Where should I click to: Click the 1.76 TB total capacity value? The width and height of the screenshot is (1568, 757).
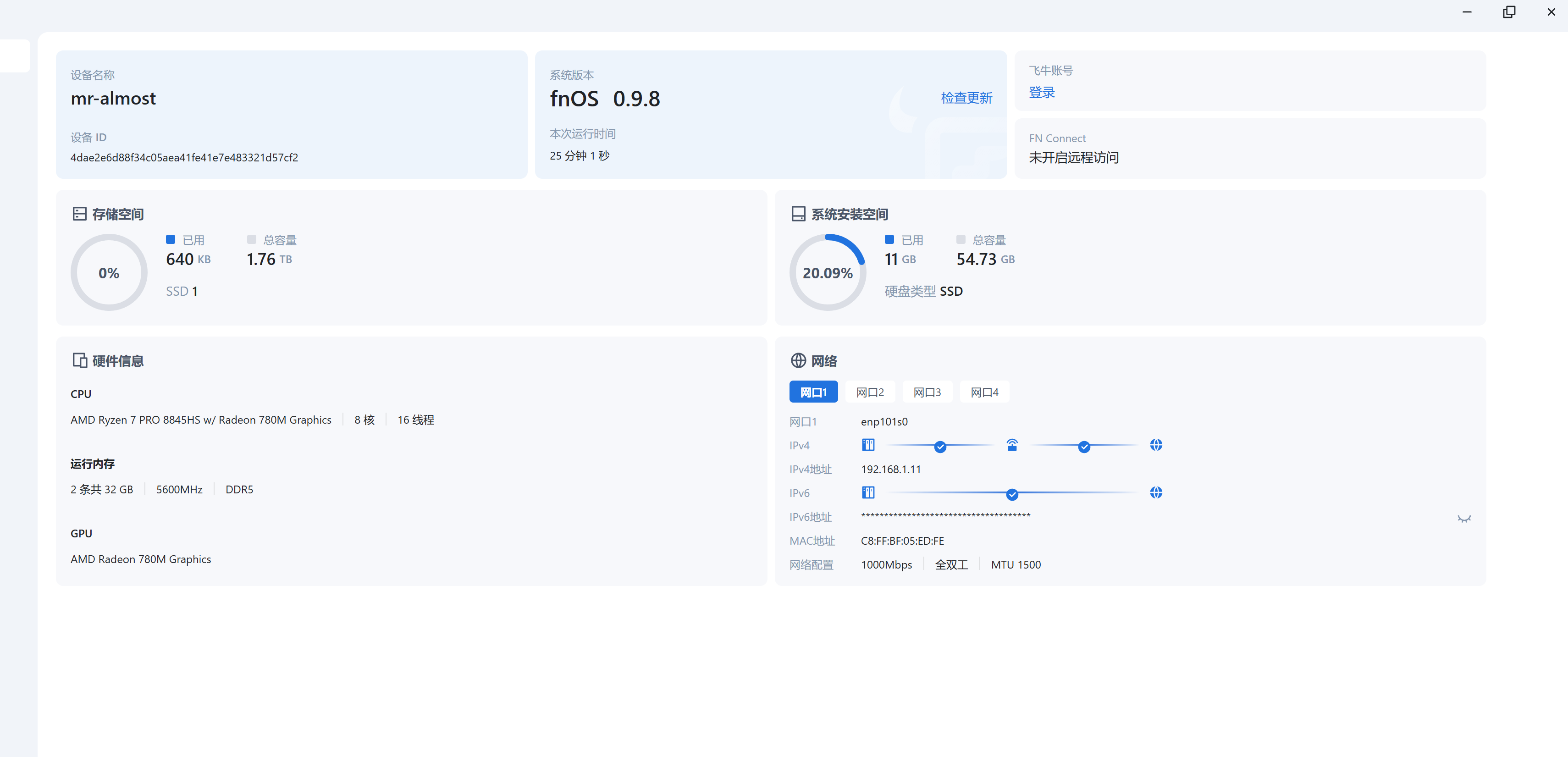pos(269,259)
